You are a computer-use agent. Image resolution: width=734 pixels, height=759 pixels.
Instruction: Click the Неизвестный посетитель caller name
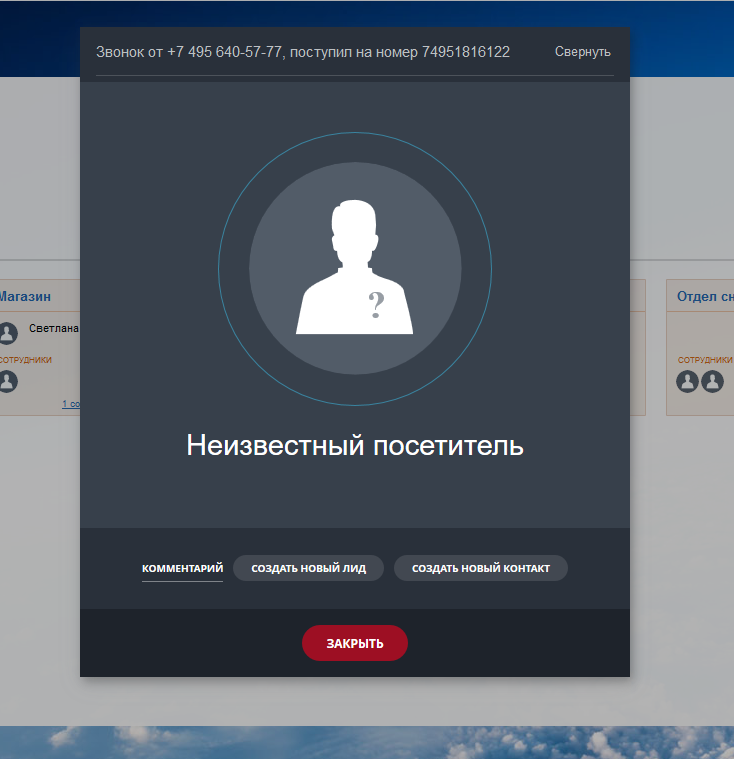[354, 446]
